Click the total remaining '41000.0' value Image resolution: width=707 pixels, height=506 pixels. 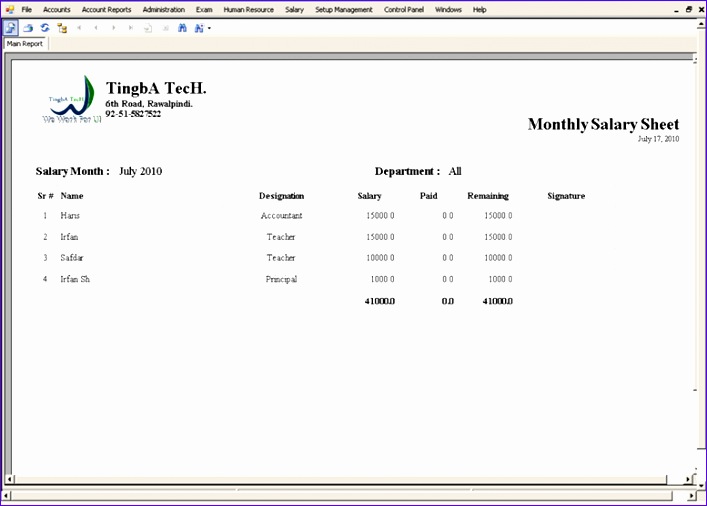[498, 301]
